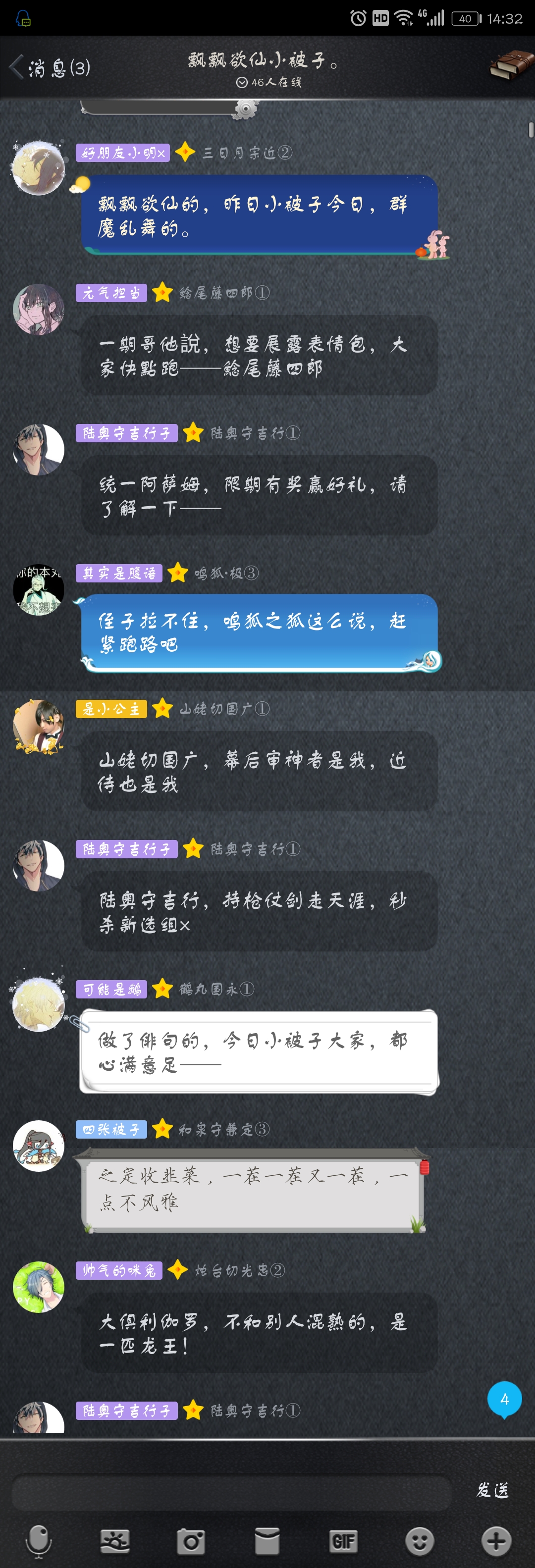
Task: Click the 46人在线 online members indicator
Action: click(268, 82)
